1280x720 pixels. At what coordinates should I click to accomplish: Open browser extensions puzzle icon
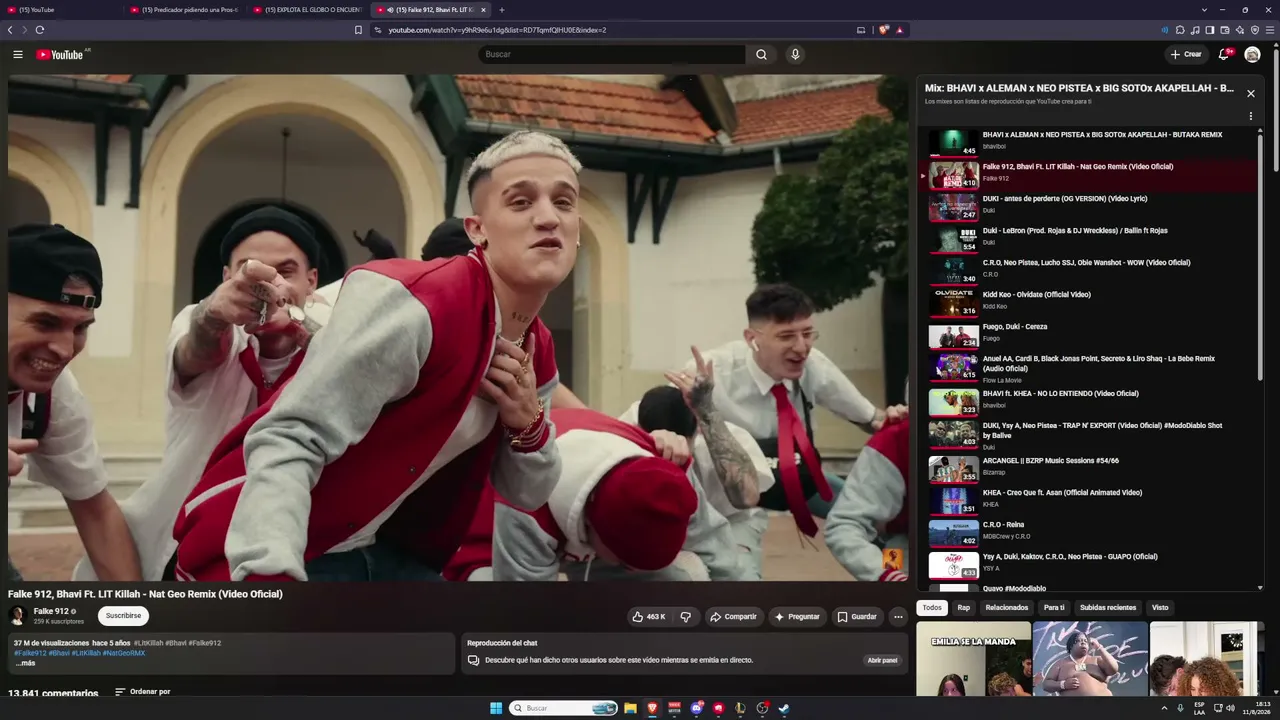[x=1180, y=30]
